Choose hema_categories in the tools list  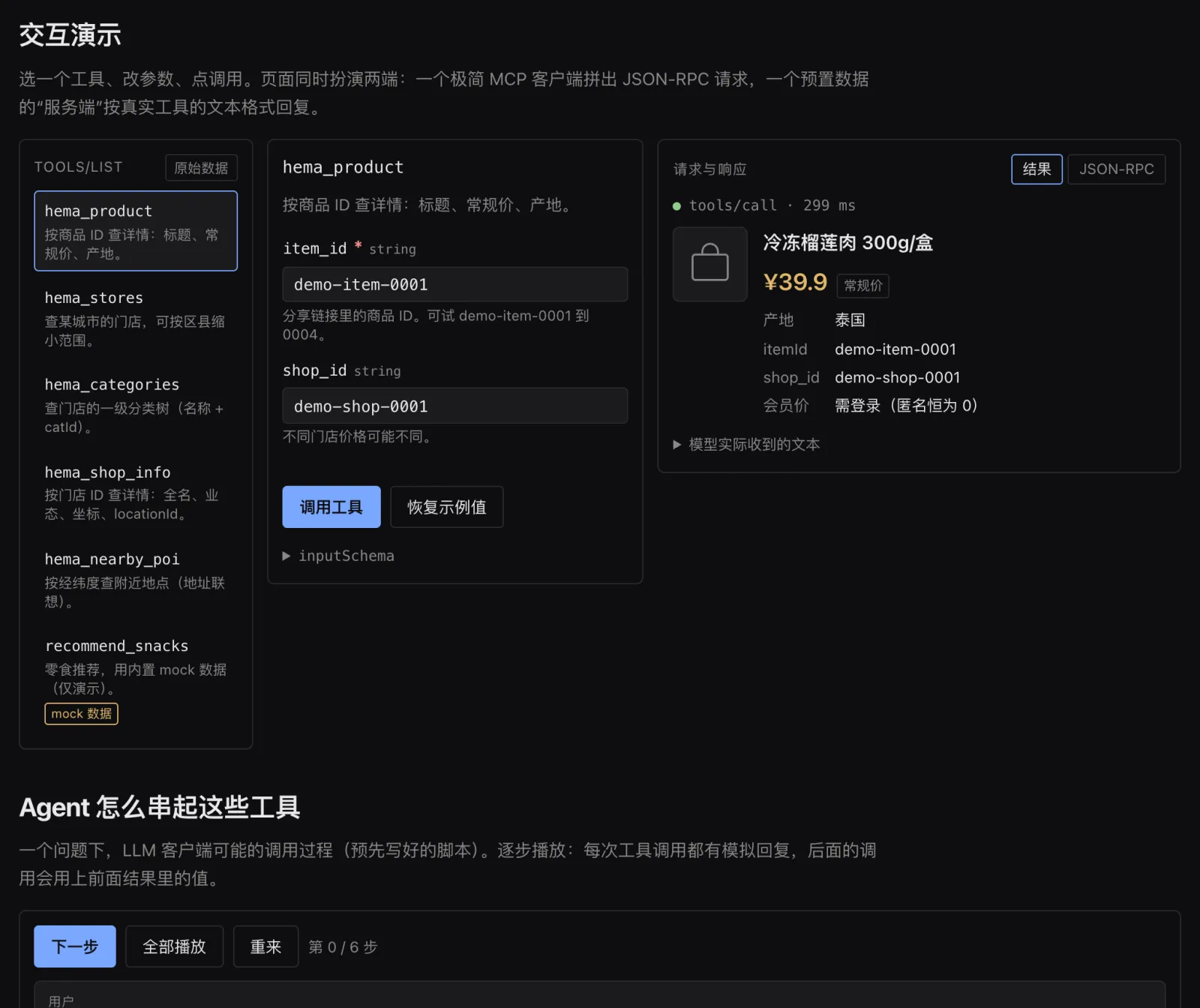click(x=136, y=405)
